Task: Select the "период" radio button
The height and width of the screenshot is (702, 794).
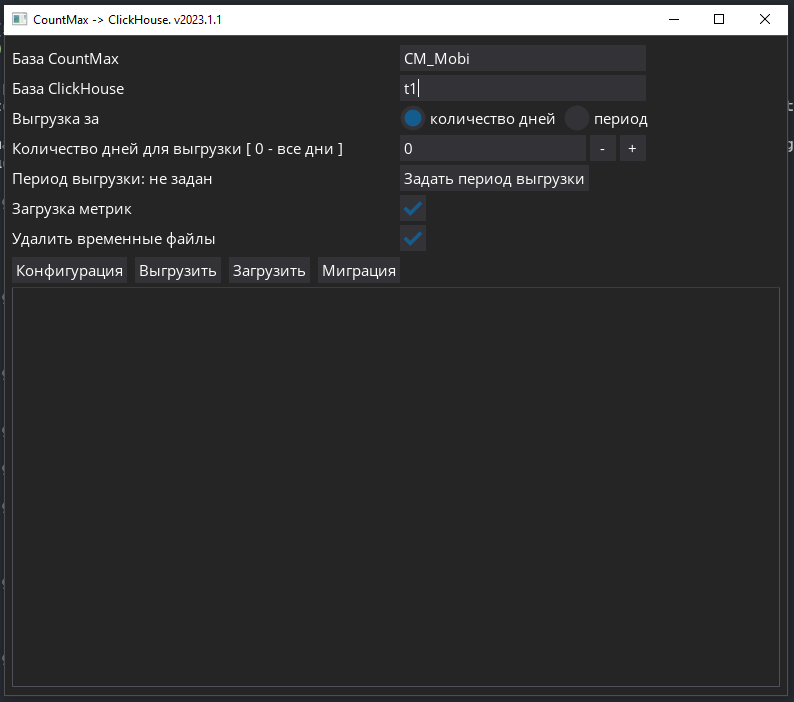Action: tap(576, 118)
